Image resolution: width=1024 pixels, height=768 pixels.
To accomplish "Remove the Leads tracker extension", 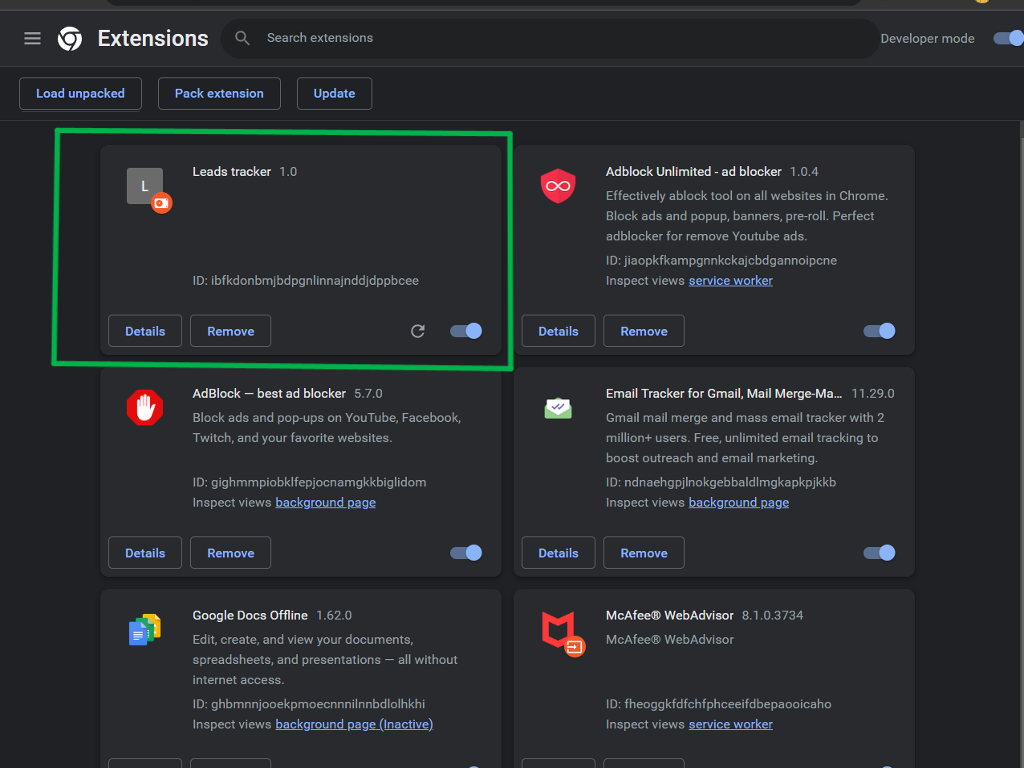I will [231, 331].
